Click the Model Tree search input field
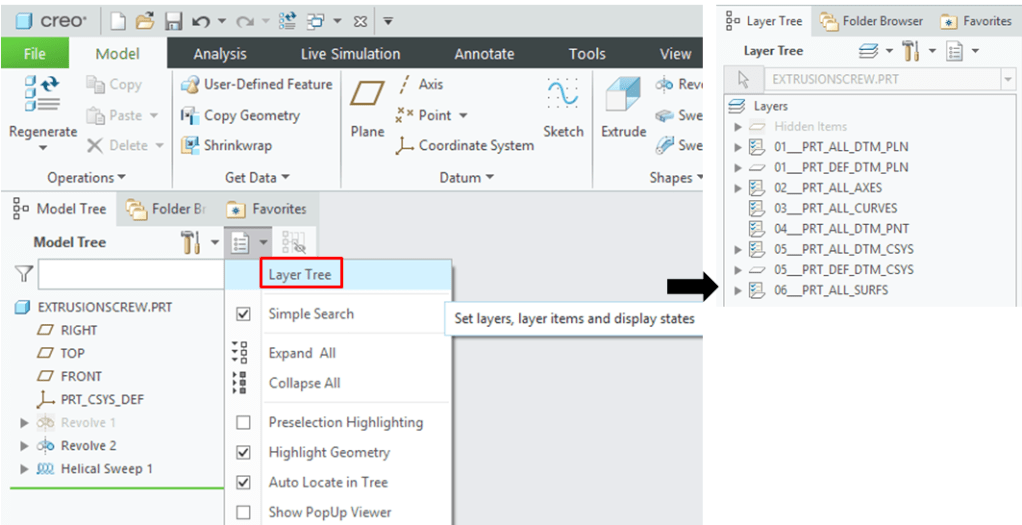Viewport: 1022px width, 525px height. (x=130, y=274)
